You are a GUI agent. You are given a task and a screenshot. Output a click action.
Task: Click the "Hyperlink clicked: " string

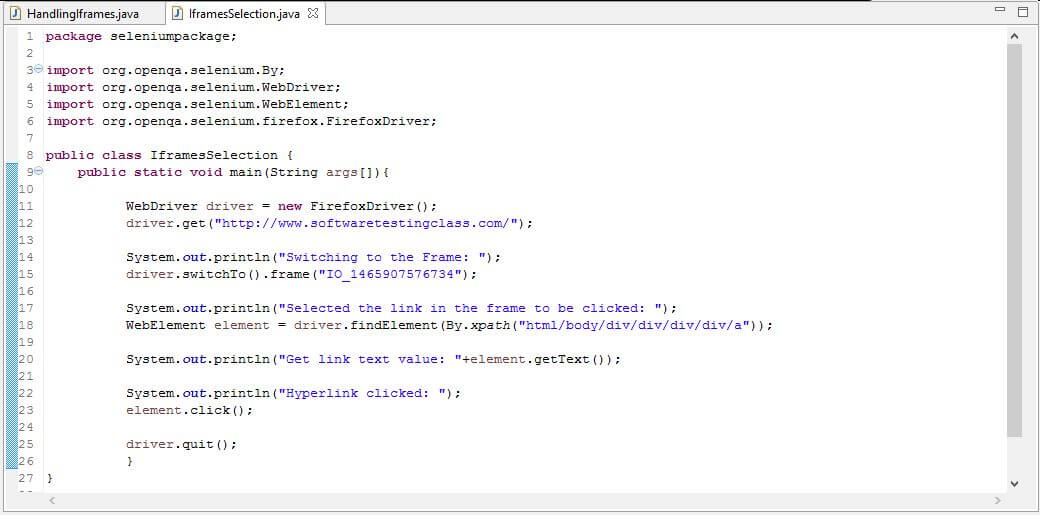(x=361, y=394)
